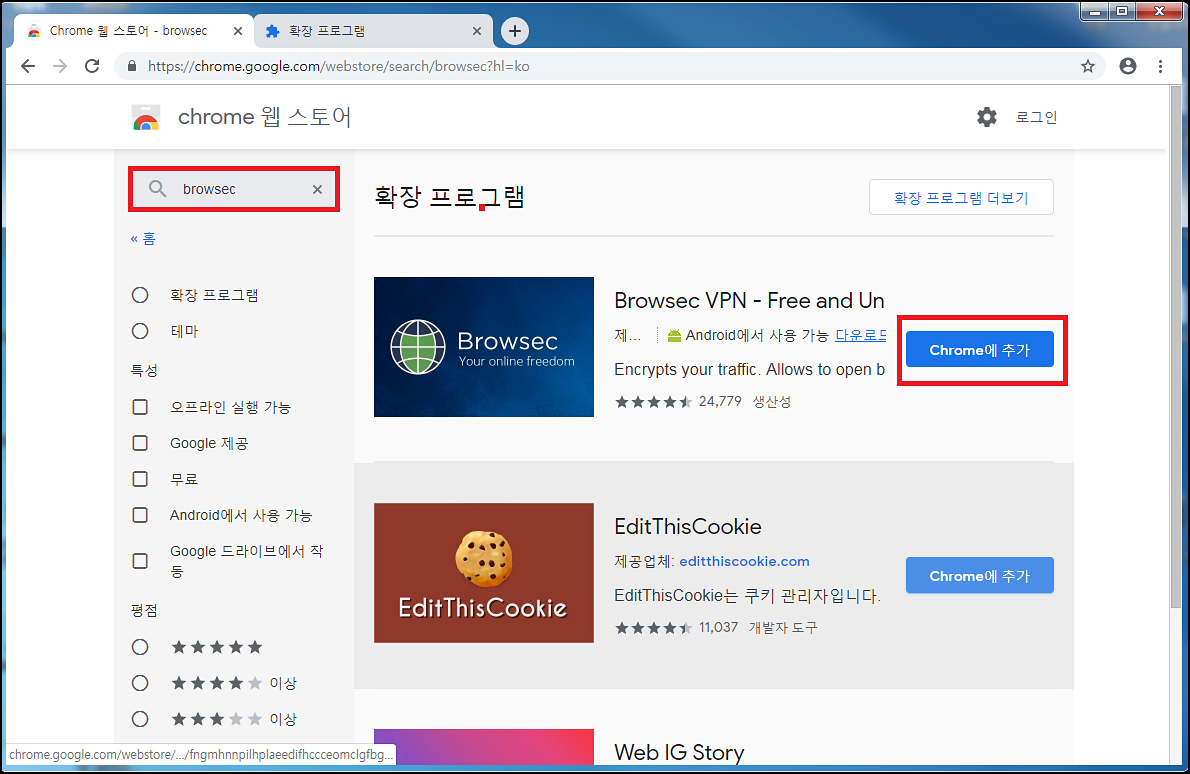Clear the browsec search text

(317, 189)
